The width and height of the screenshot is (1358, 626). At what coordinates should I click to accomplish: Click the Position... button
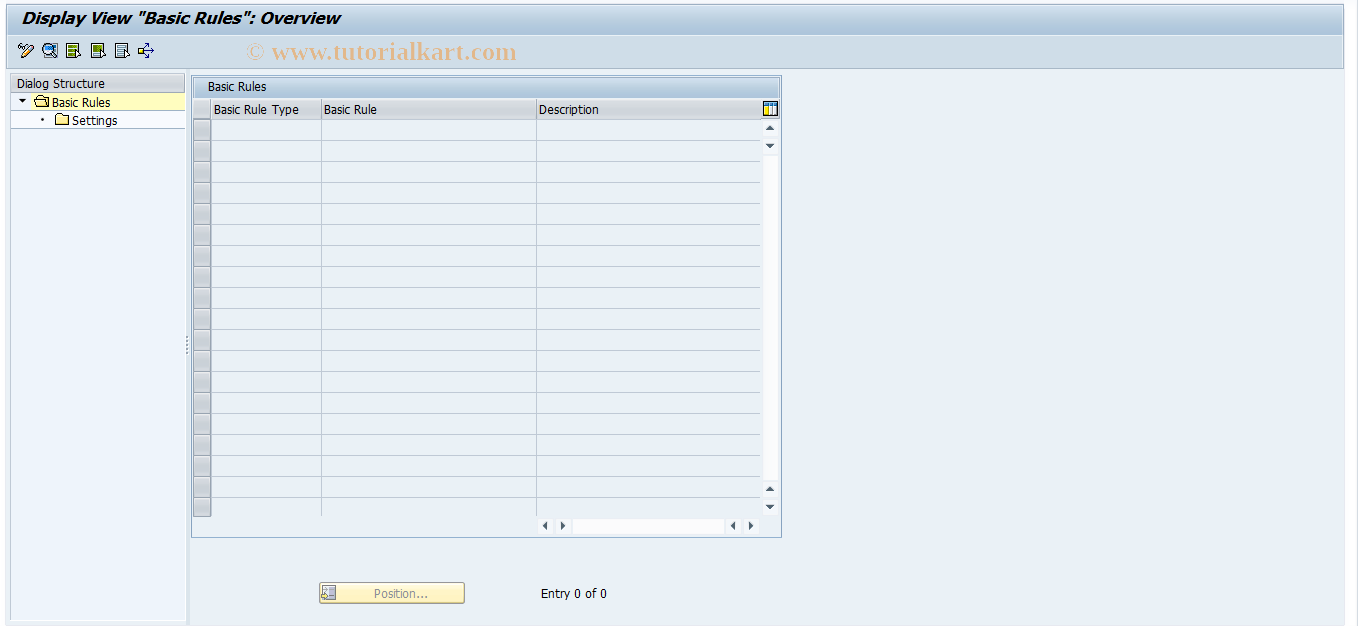pyautogui.click(x=391, y=592)
